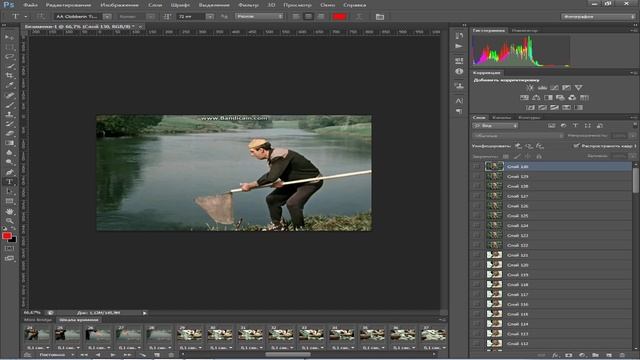
Task: Add a Levels adjustment
Action: [542, 88]
